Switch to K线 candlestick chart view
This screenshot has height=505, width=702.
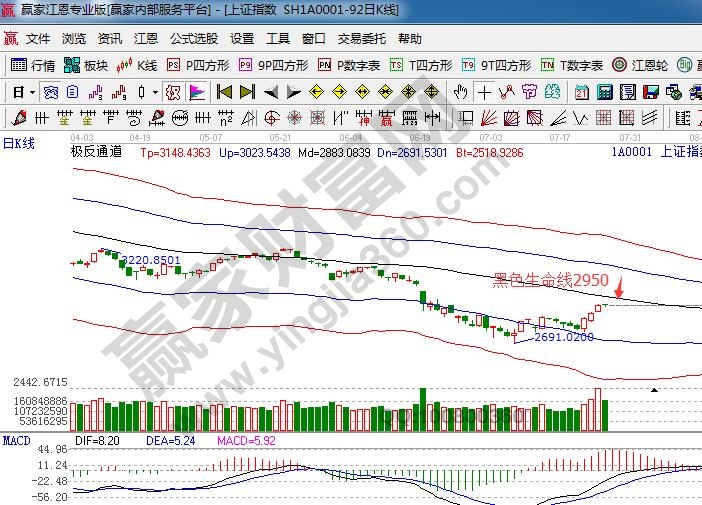138,65
